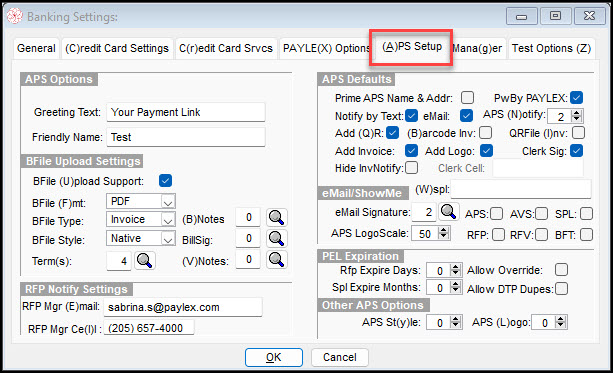Toggle Add (Q)R checkbox
The height and width of the screenshot is (373, 613).
click(x=393, y=133)
